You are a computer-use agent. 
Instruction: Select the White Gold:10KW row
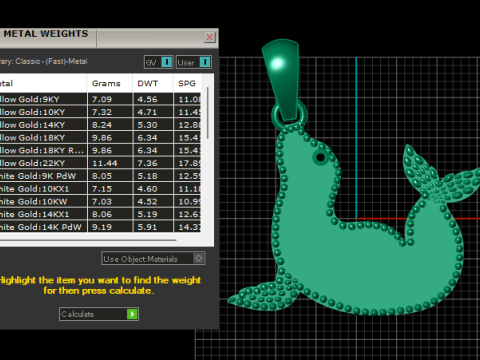(100, 201)
